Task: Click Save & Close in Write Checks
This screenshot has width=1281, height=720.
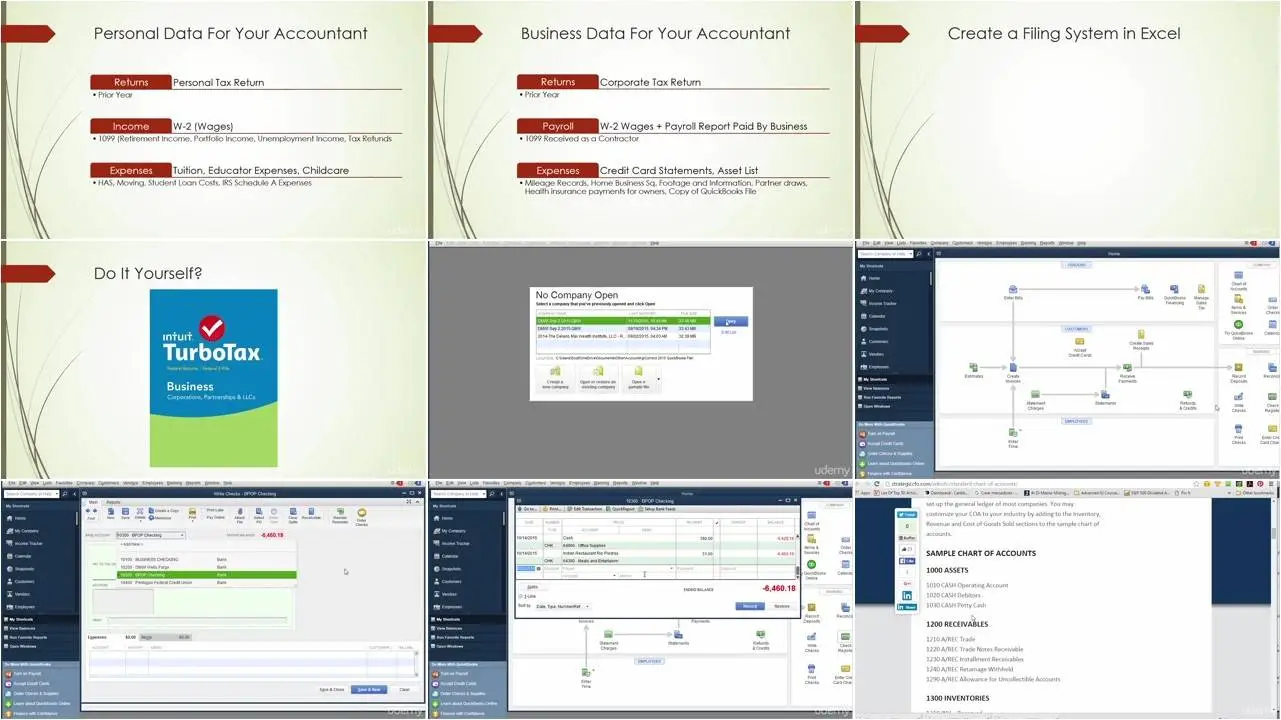Action: click(x=332, y=689)
